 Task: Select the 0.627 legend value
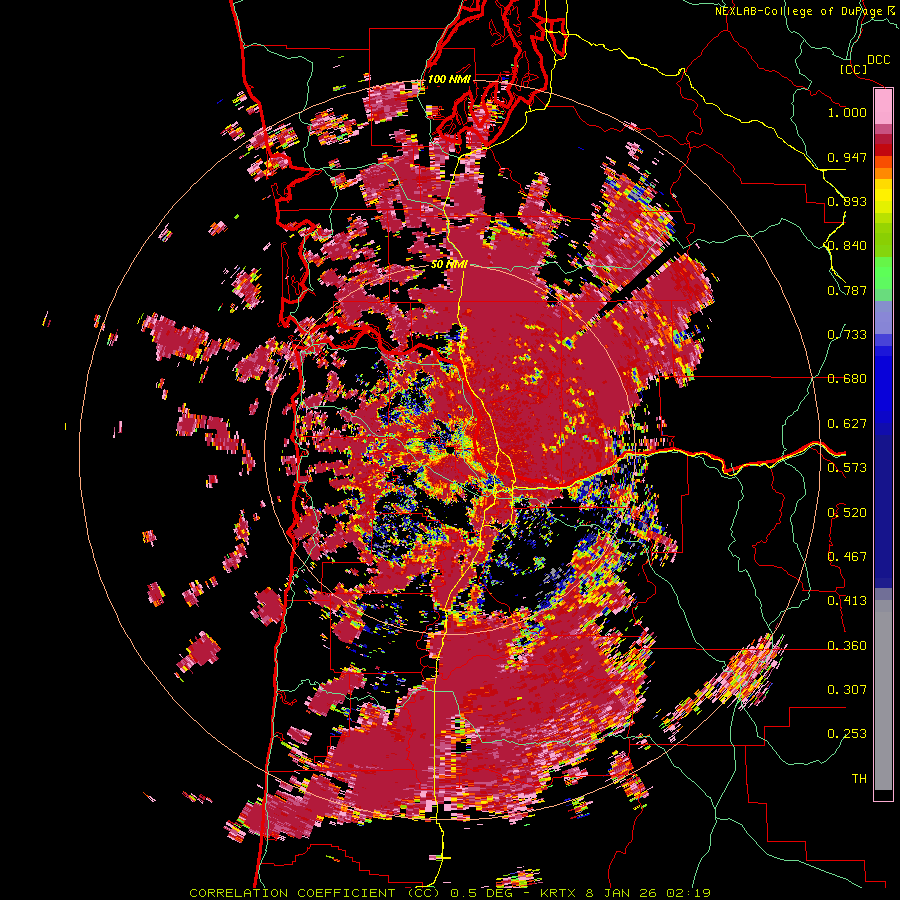(x=847, y=424)
